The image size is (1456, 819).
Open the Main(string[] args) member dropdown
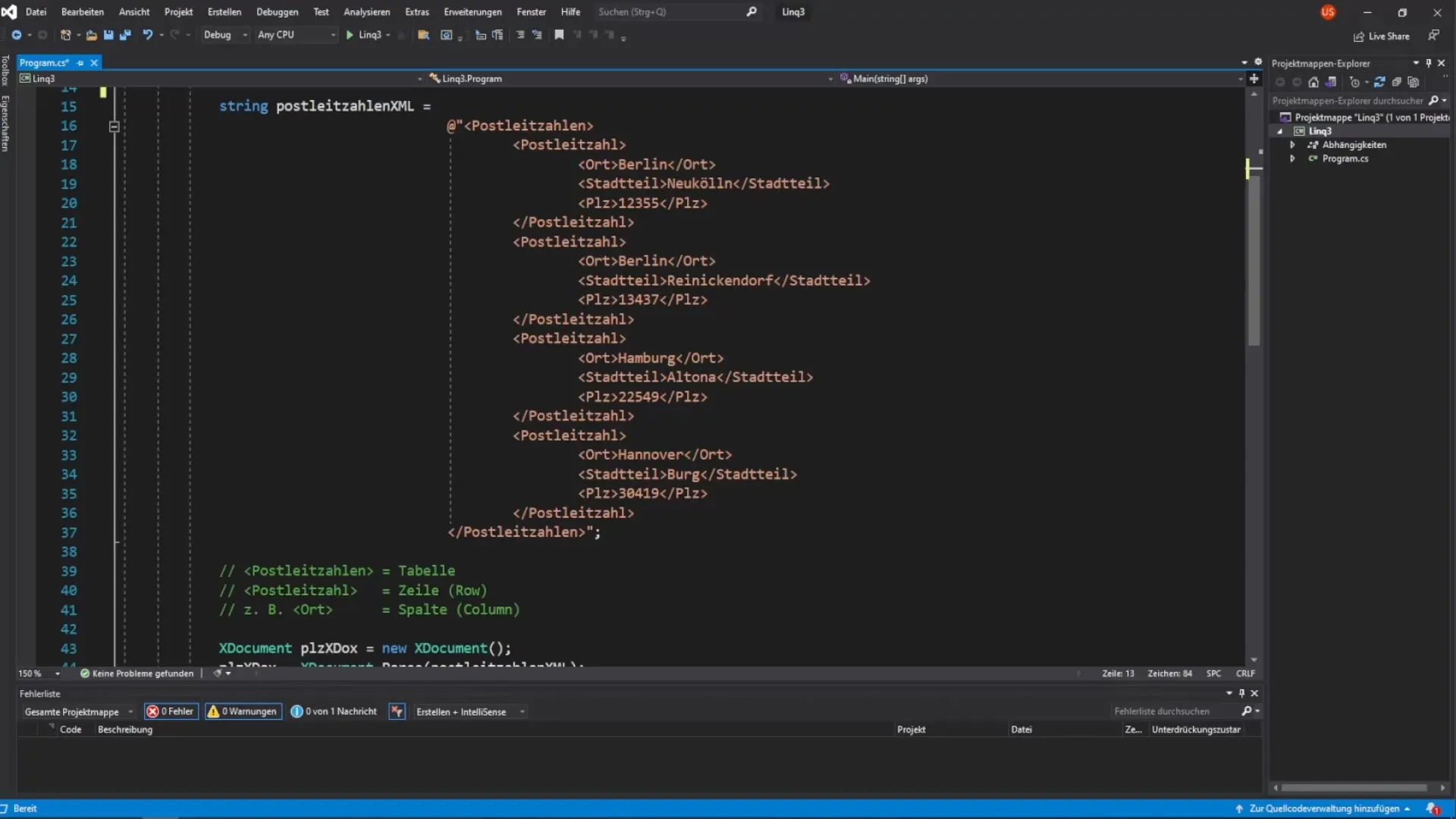click(1041, 79)
